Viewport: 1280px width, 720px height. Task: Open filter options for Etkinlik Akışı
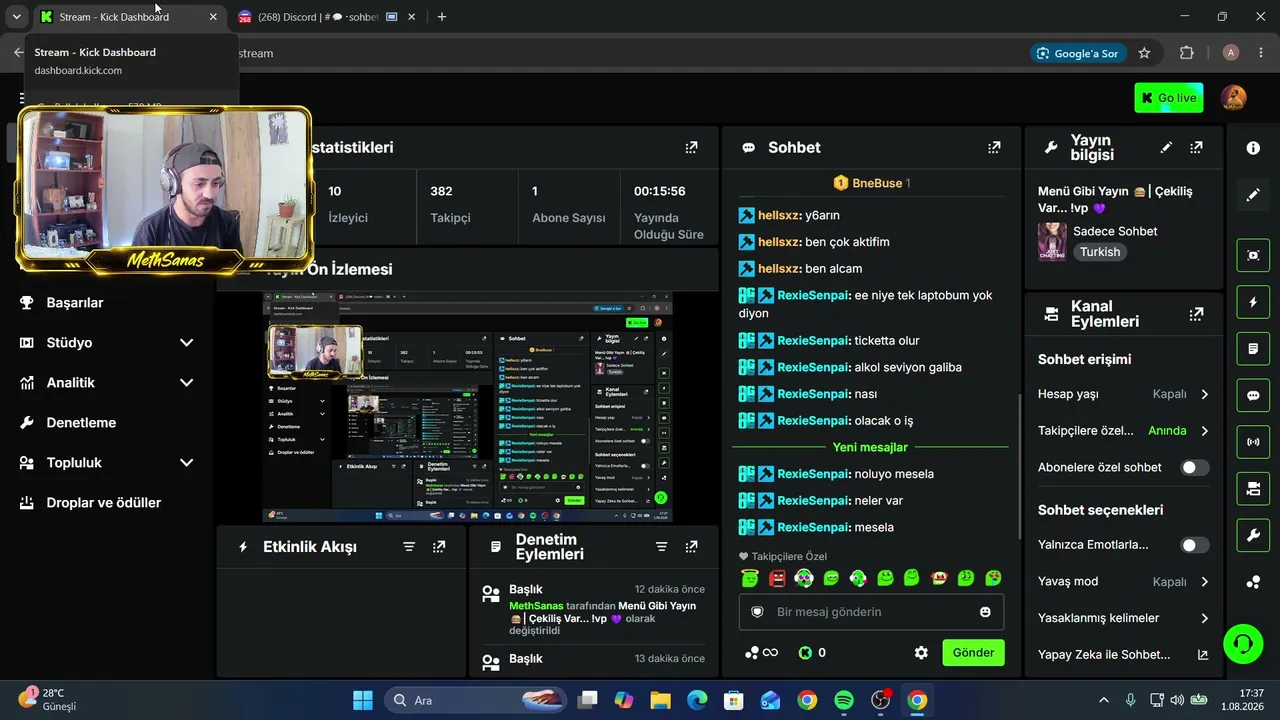pyautogui.click(x=409, y=547)
